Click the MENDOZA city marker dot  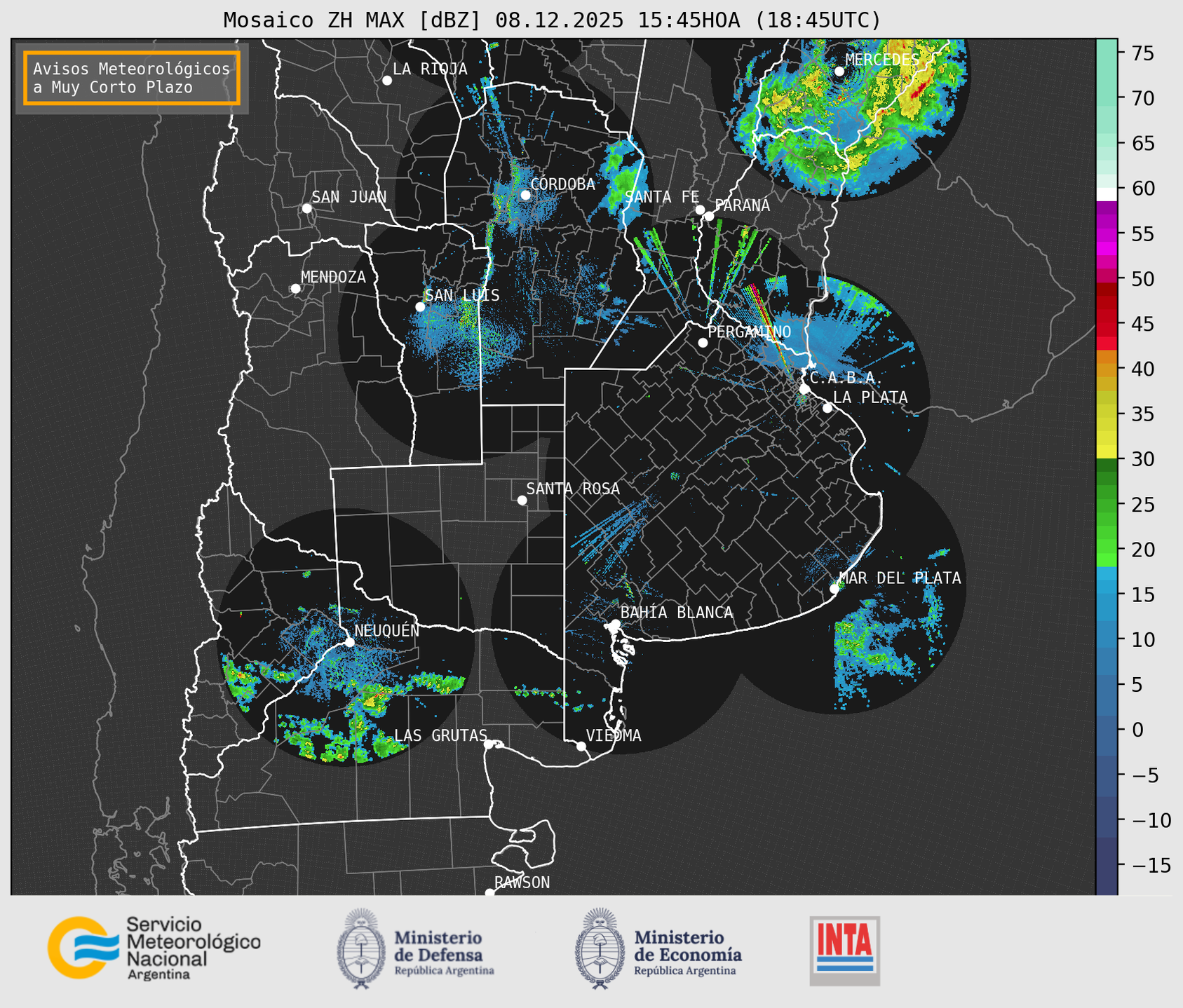pos(295,289)
